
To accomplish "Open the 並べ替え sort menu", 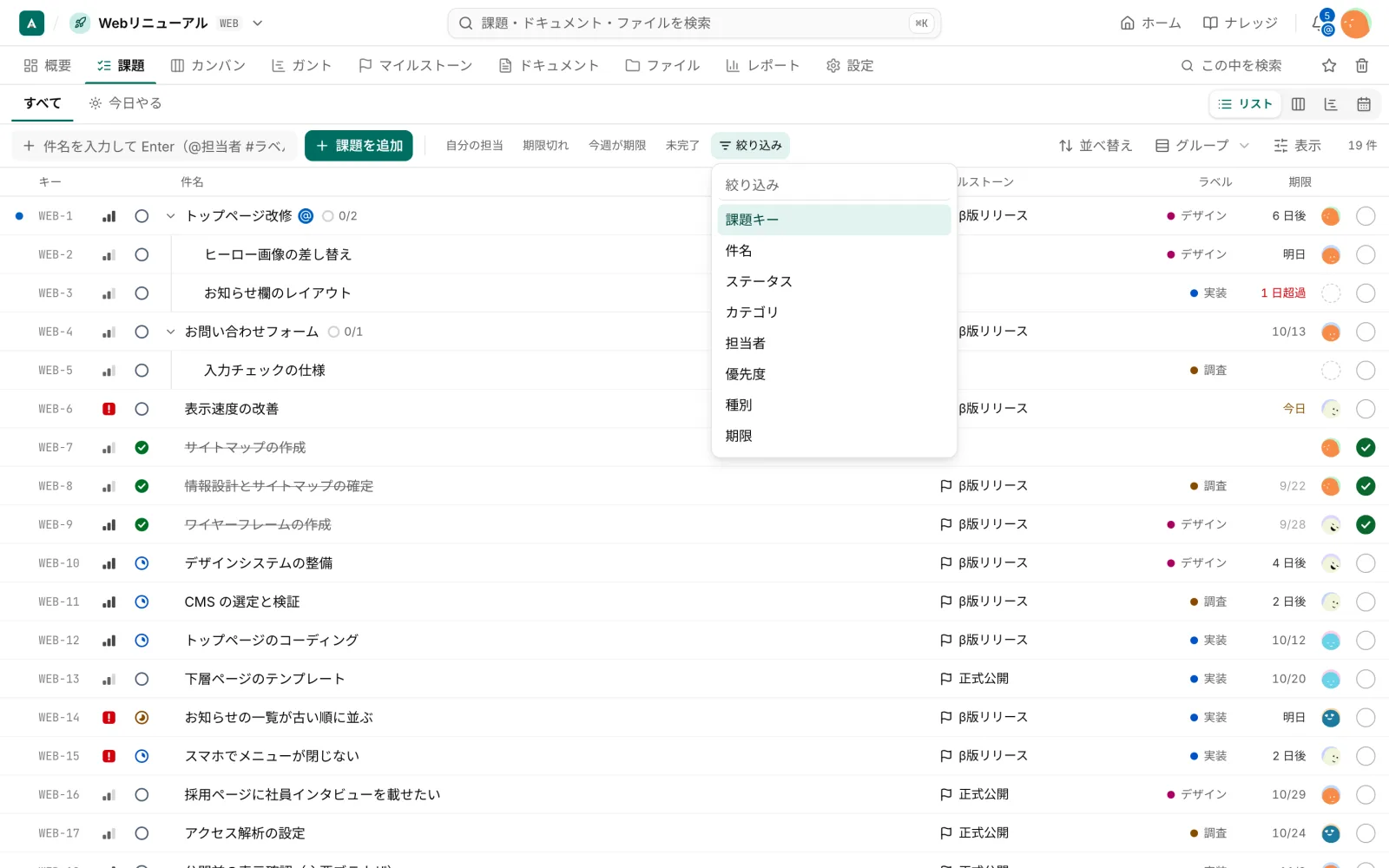I will coord(1095,146).
